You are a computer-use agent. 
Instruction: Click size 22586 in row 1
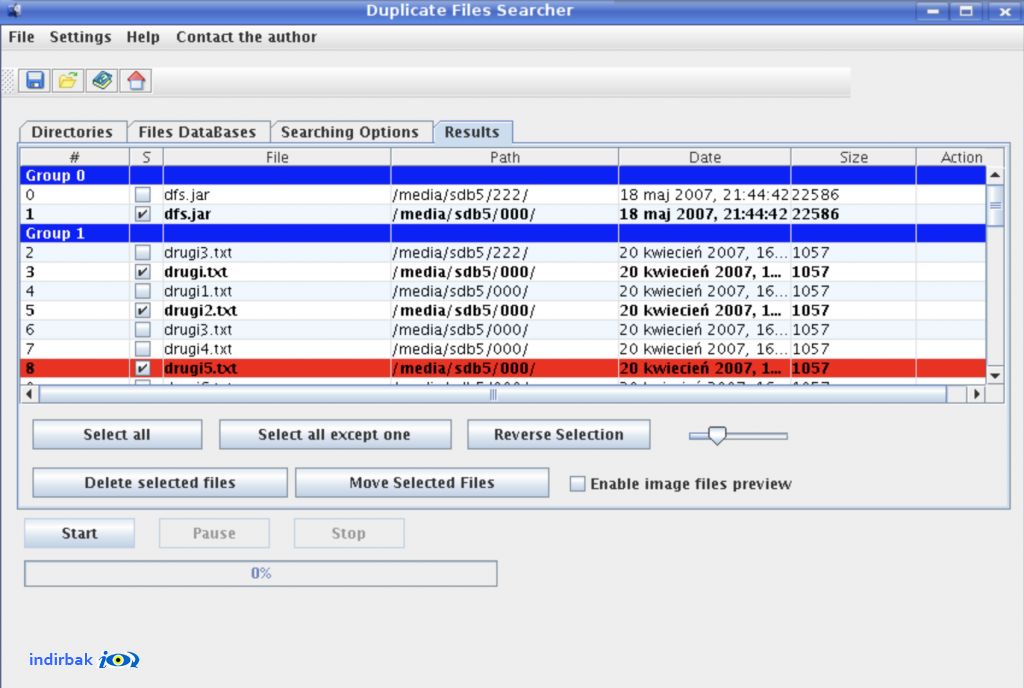[815, 214]
